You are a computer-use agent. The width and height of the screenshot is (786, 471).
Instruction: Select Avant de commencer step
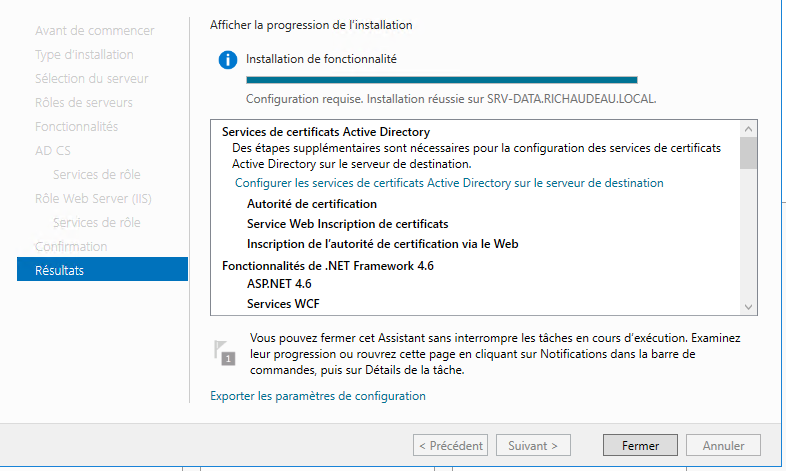coord(95,31)
